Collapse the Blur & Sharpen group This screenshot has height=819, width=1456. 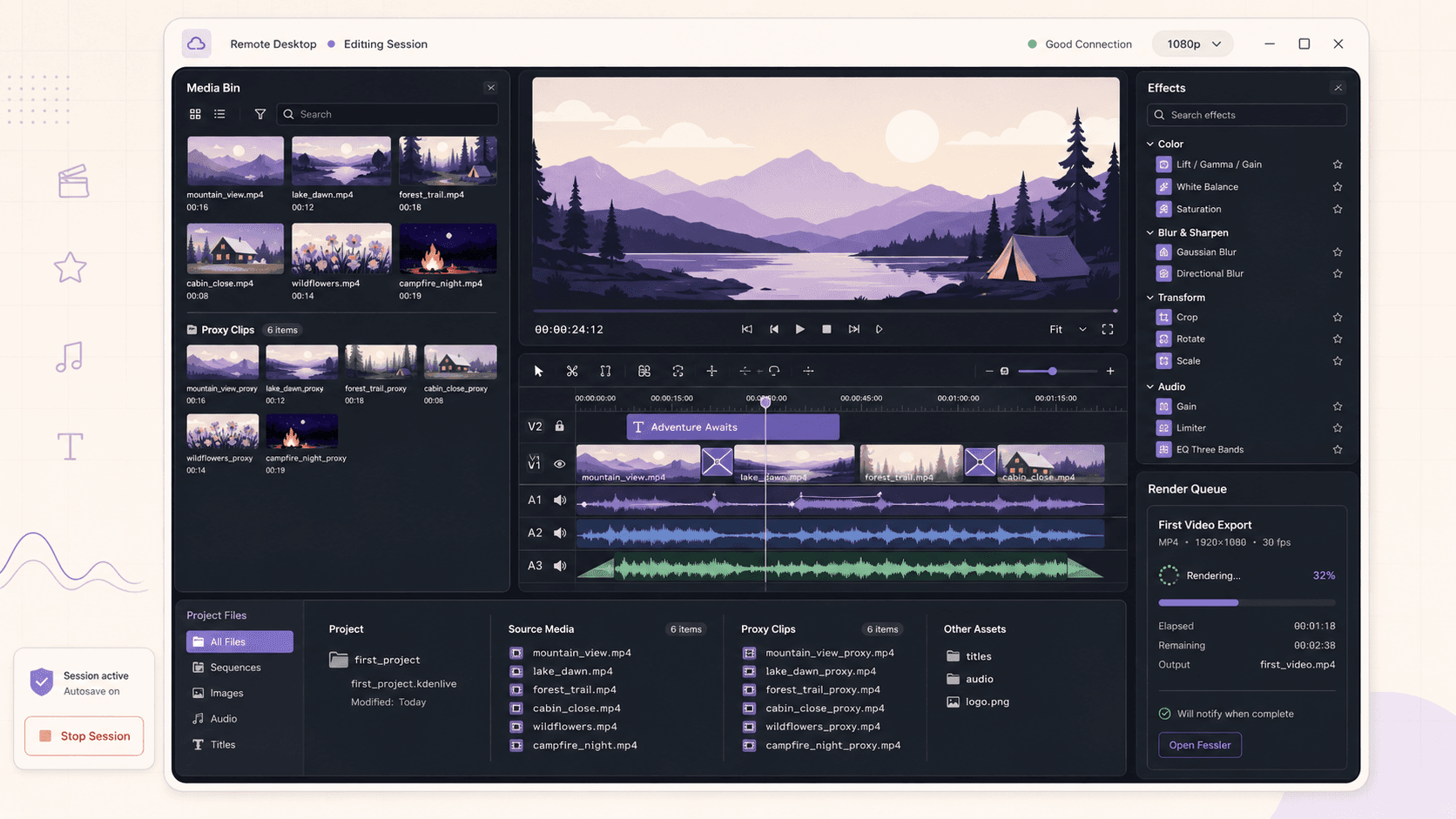click(x=1150, y=232)
